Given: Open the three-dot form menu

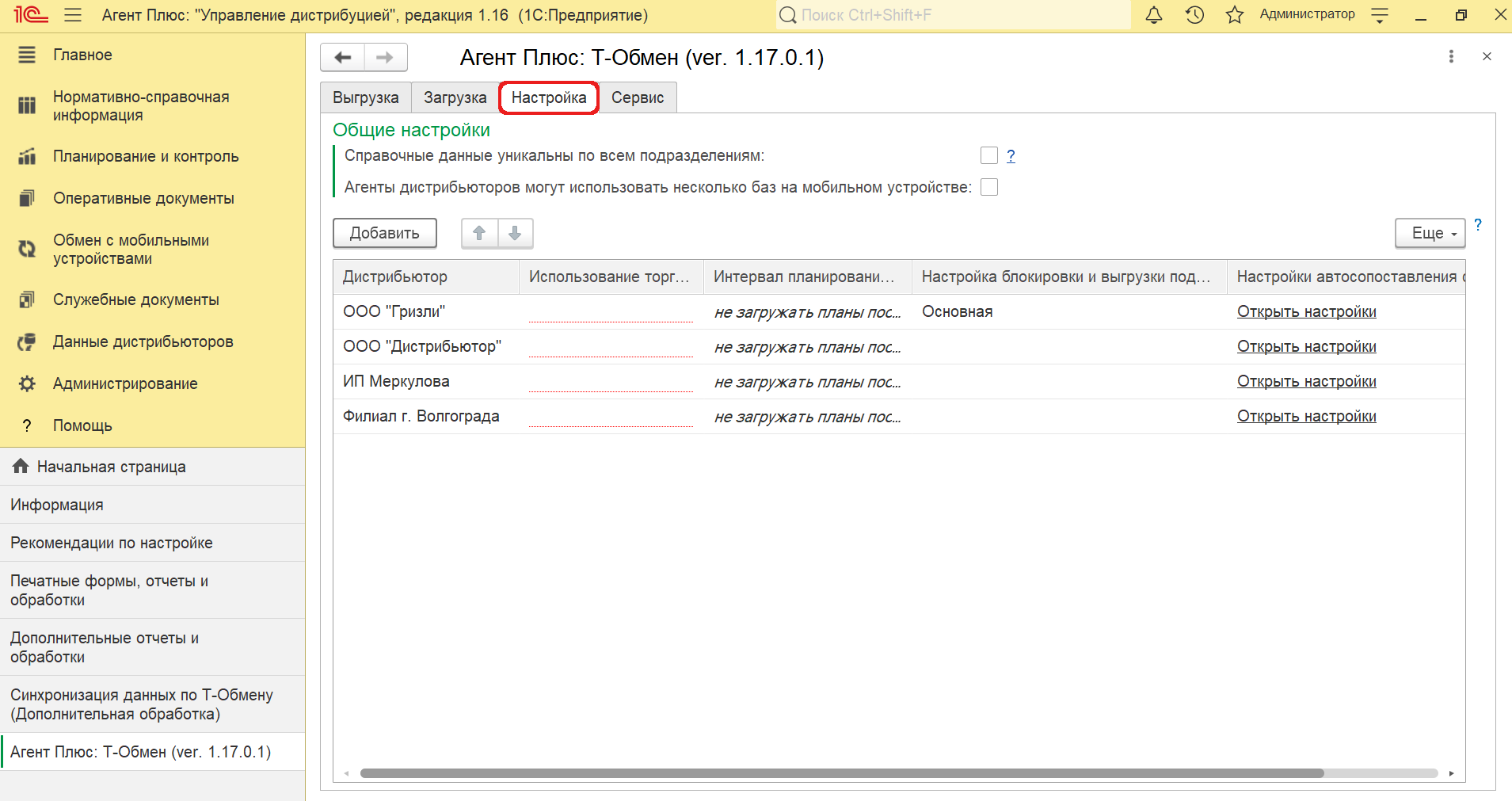Looking at the screenshot, I should coord(1451,56).
